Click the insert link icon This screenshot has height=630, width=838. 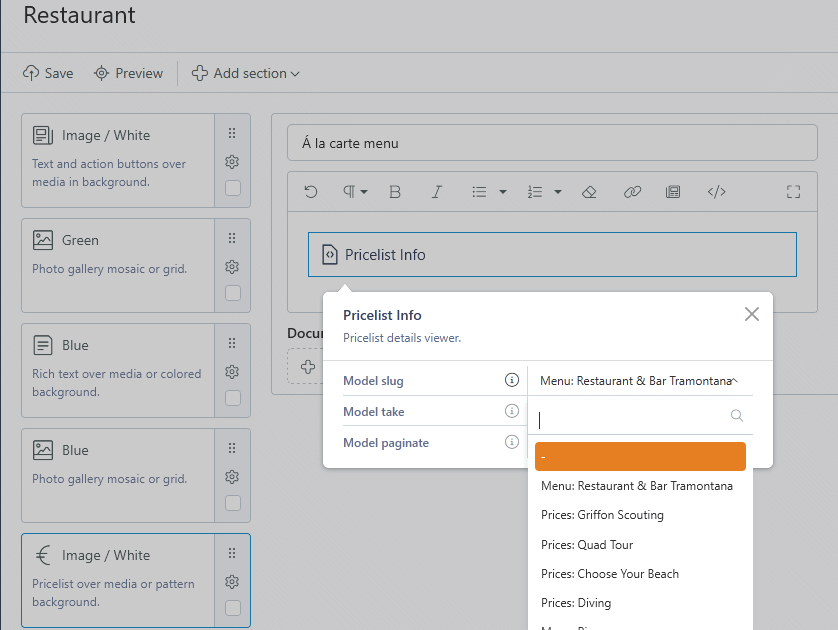point(632,192)
